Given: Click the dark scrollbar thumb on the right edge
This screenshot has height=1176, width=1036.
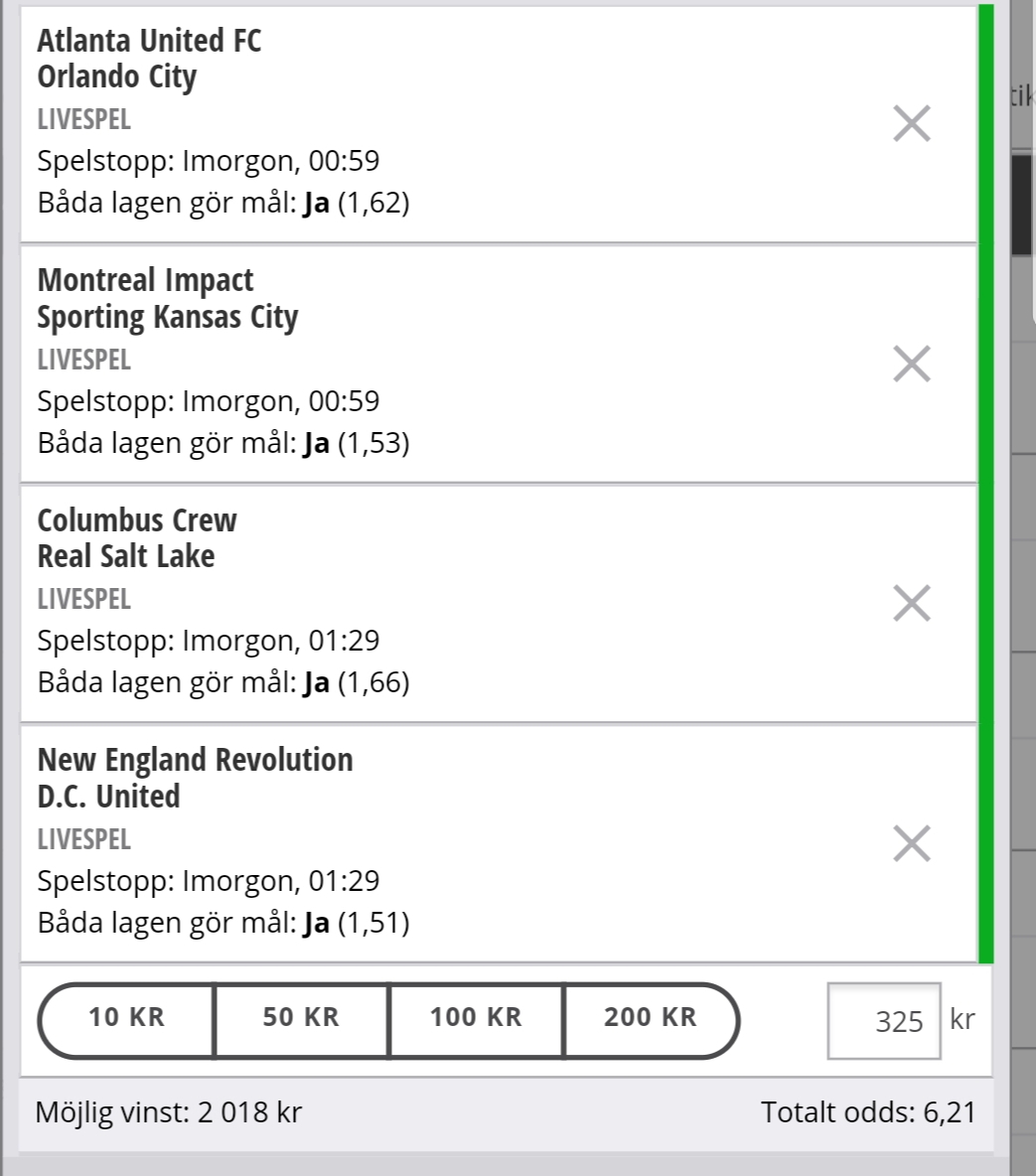Looking at the screenshot, I should pos(1022,204).
